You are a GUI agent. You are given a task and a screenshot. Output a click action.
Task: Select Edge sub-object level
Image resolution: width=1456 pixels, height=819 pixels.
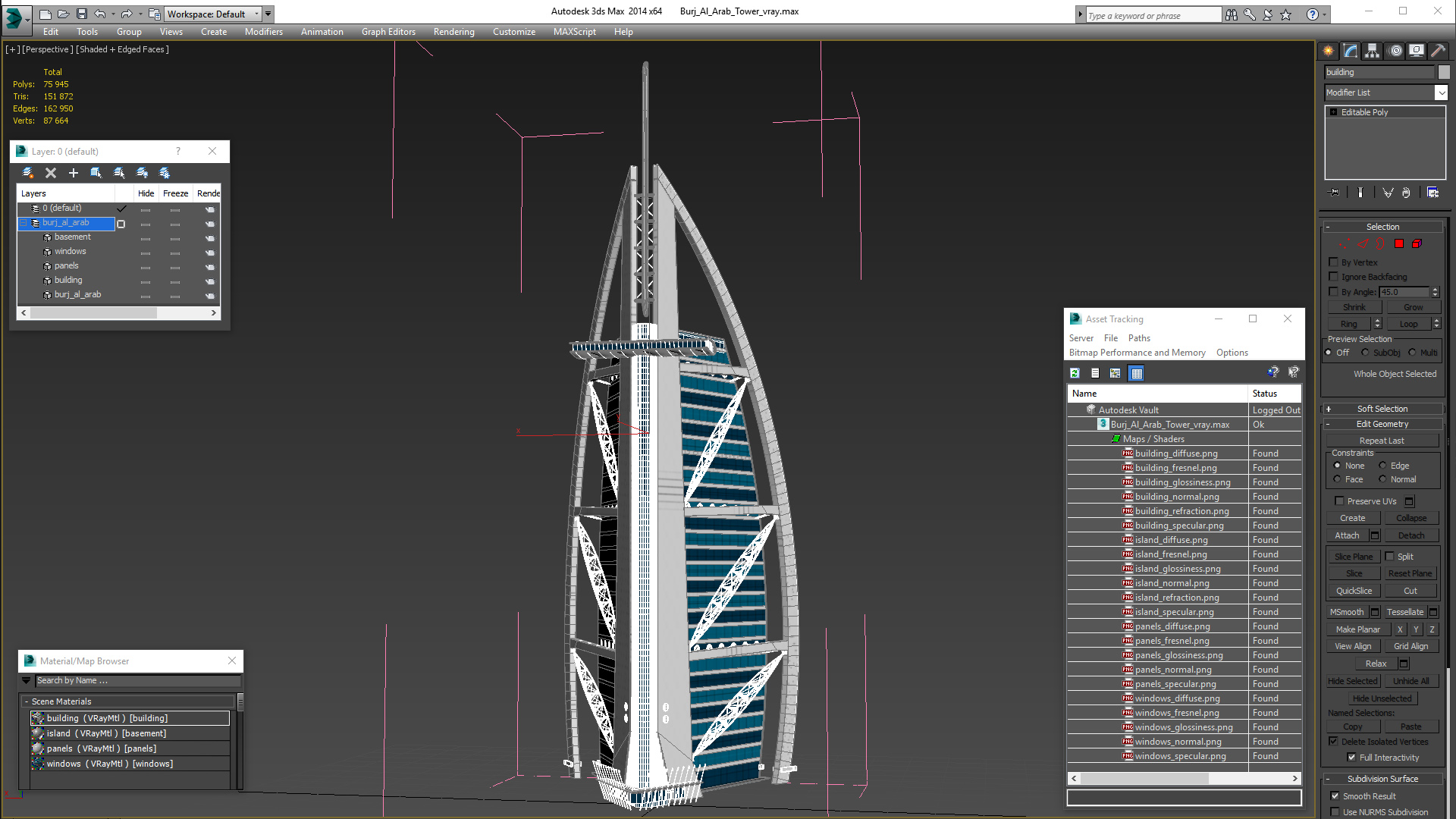1363,244
